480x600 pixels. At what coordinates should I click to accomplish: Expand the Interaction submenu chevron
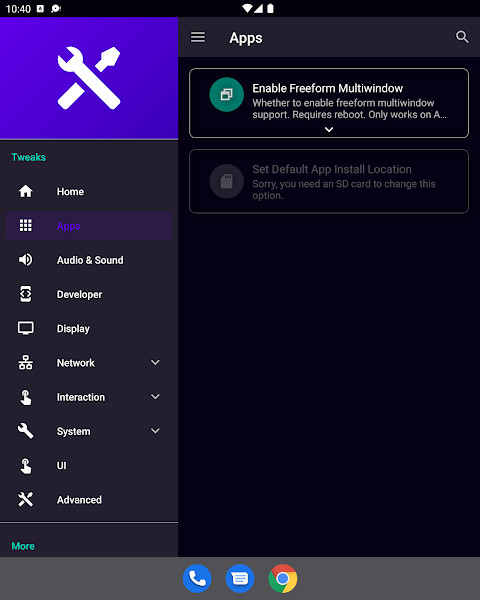155,397
